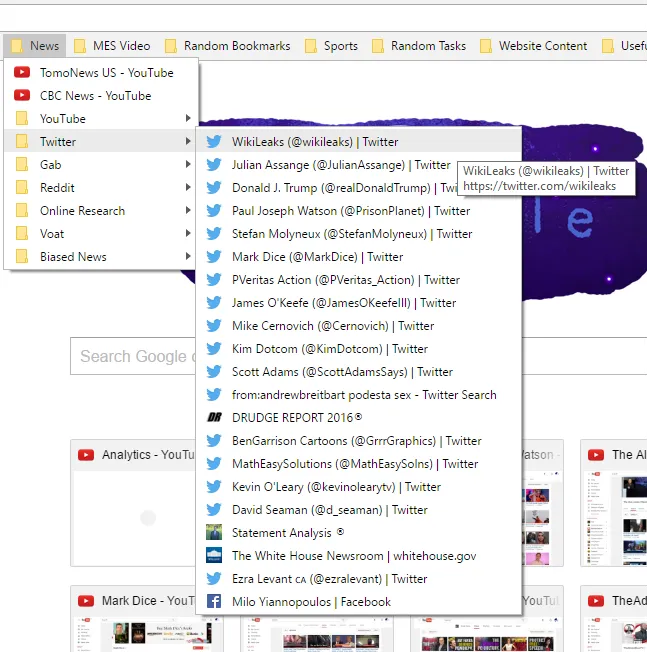Click Twitter bird icon beside WikiLeaks
This screenshot has height=652, width=648.
coord(214,142)
